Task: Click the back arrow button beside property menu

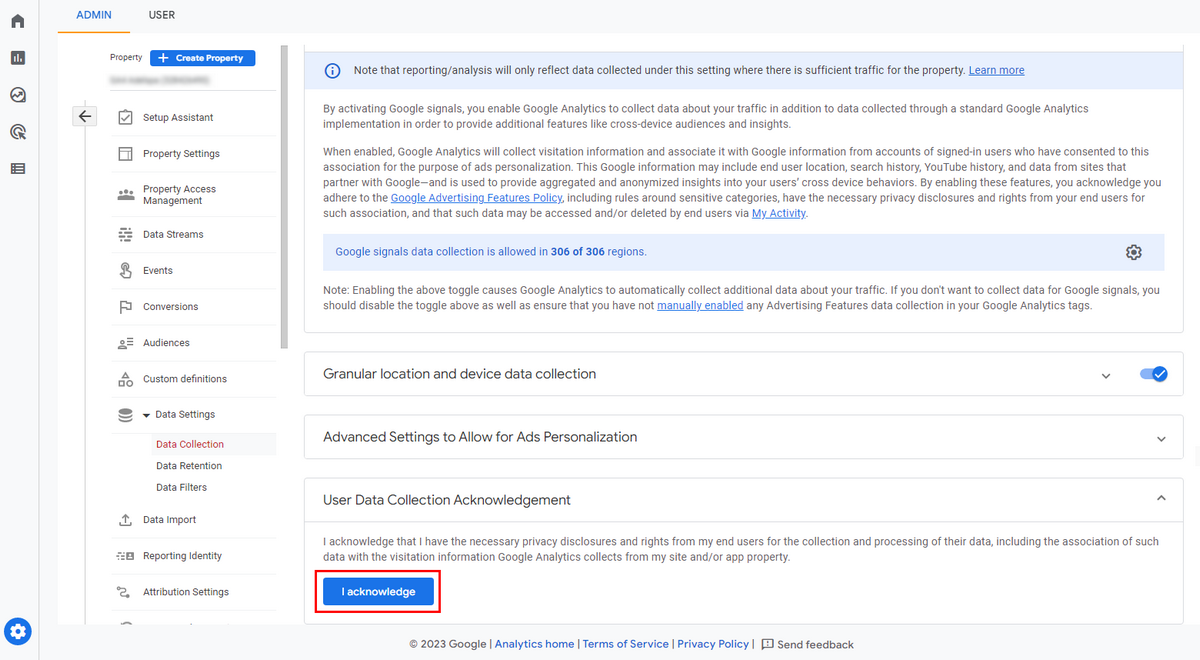Action: tap(85, 116)
